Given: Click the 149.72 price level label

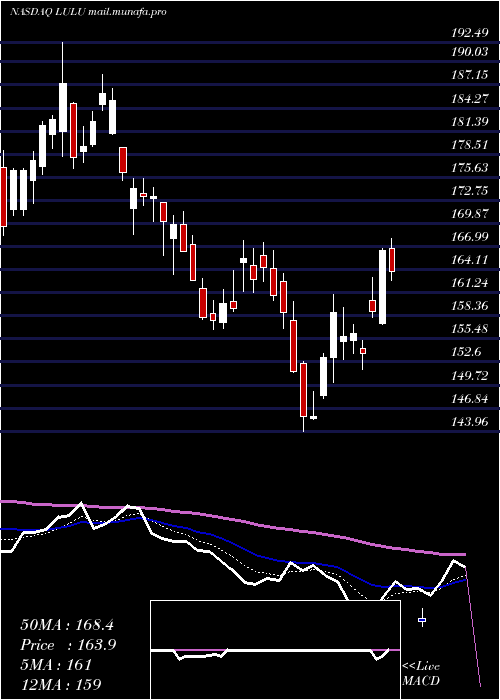Looking at the screenshot, I should pos(470,375).
